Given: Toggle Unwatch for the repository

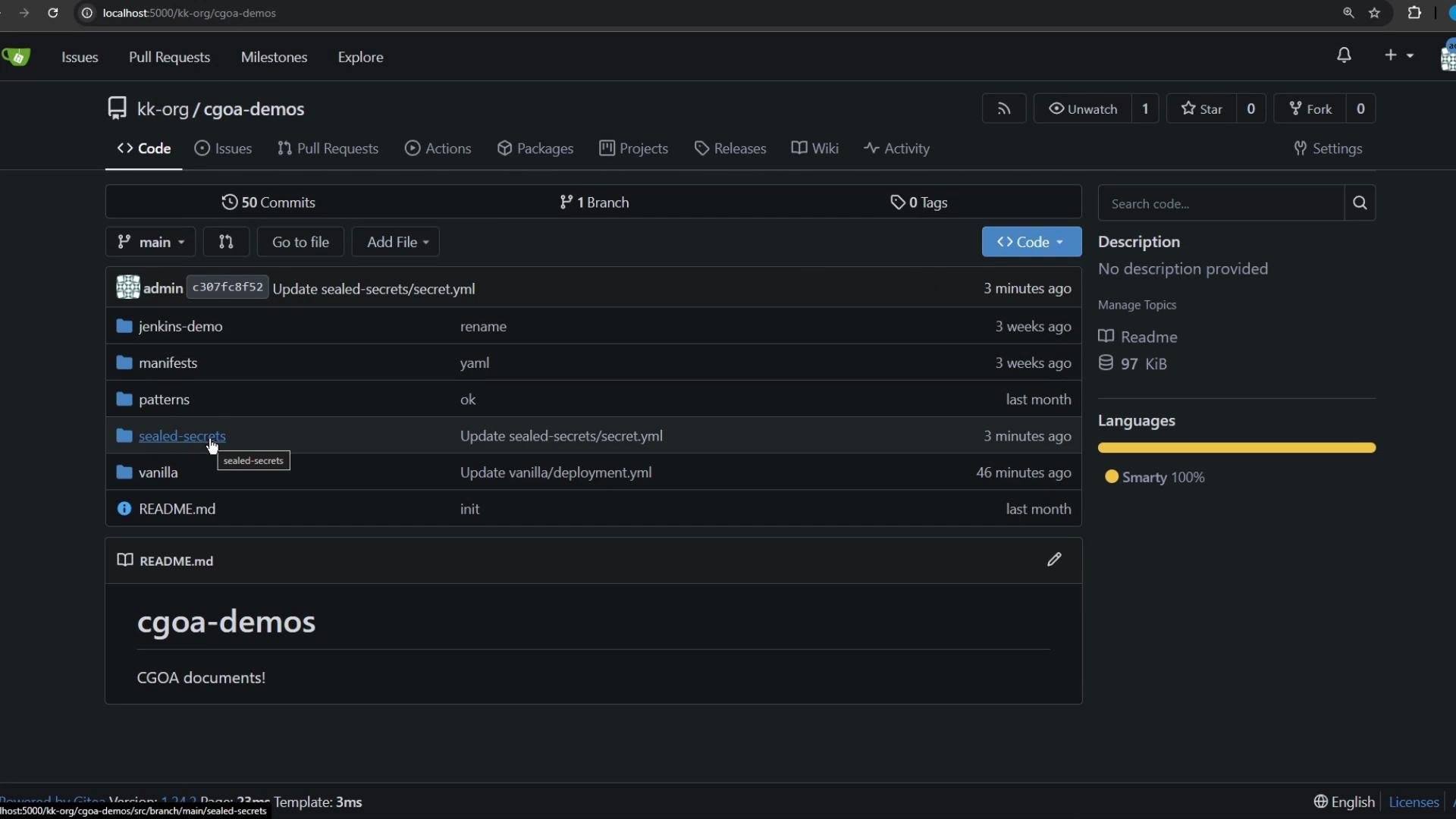Looking at the screenshot, I should pyautogui.click(x=1082, y=108).
